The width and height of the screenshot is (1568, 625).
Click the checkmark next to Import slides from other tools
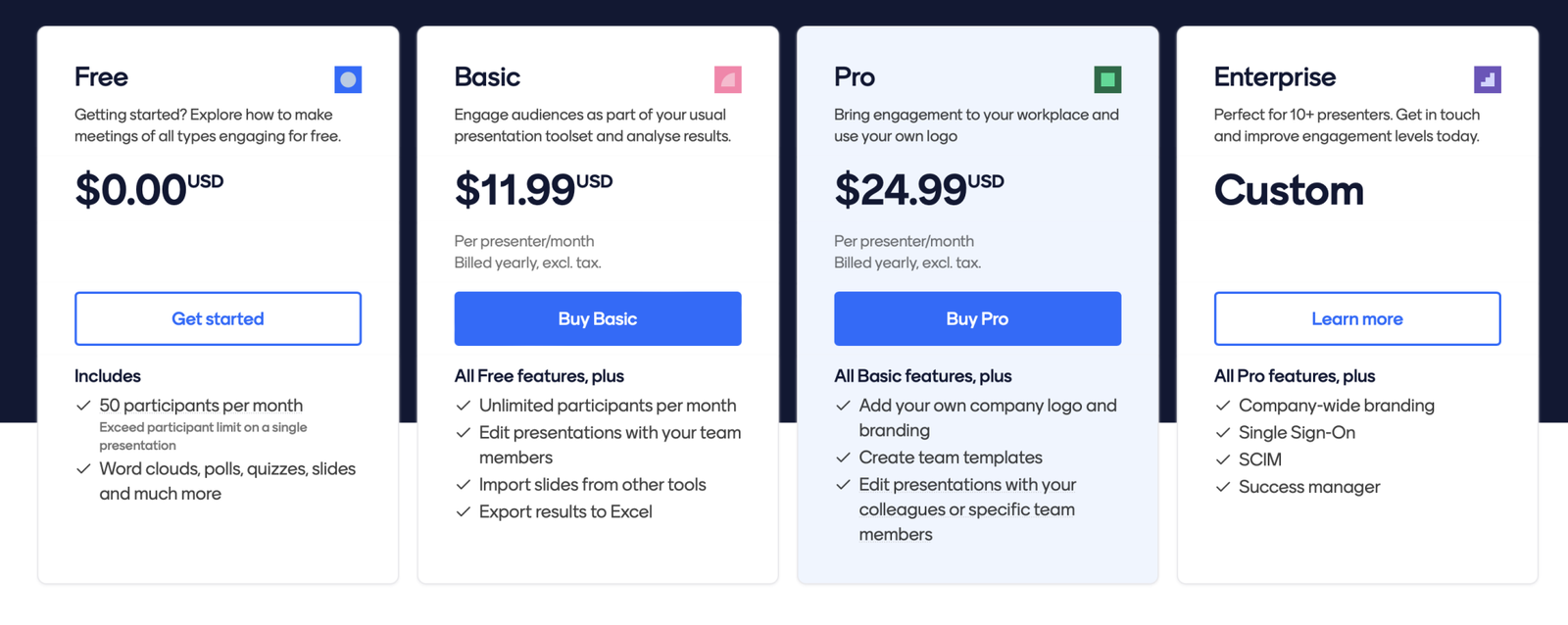coord(461,484)
